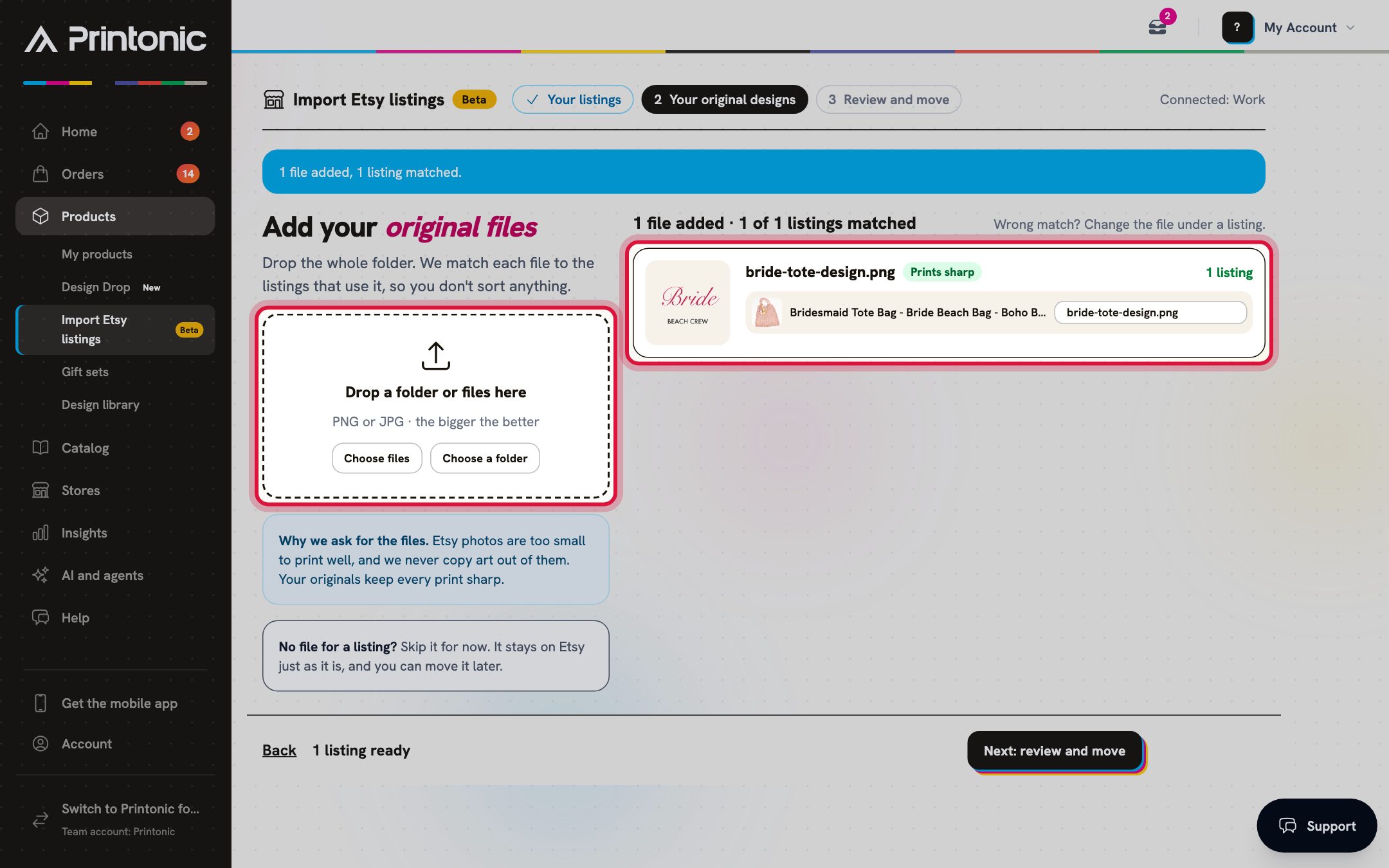The height and width of the screenshot is (868, 1389).
Task: Click the Catalog book icon
Action: [x=41, y=448]
